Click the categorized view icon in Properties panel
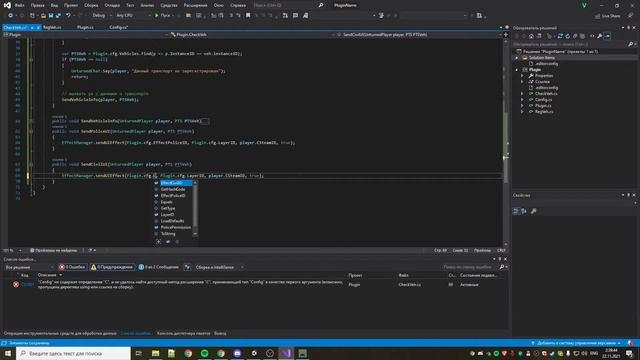 [516, 211]
